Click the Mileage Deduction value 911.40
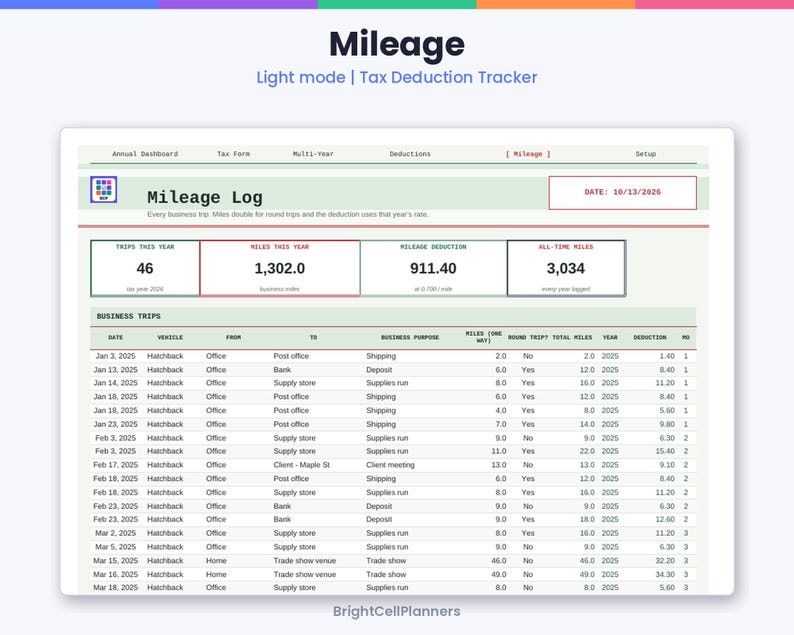Image resolution: width=794 pixels, height=635 pixels. tap(433, 268)
